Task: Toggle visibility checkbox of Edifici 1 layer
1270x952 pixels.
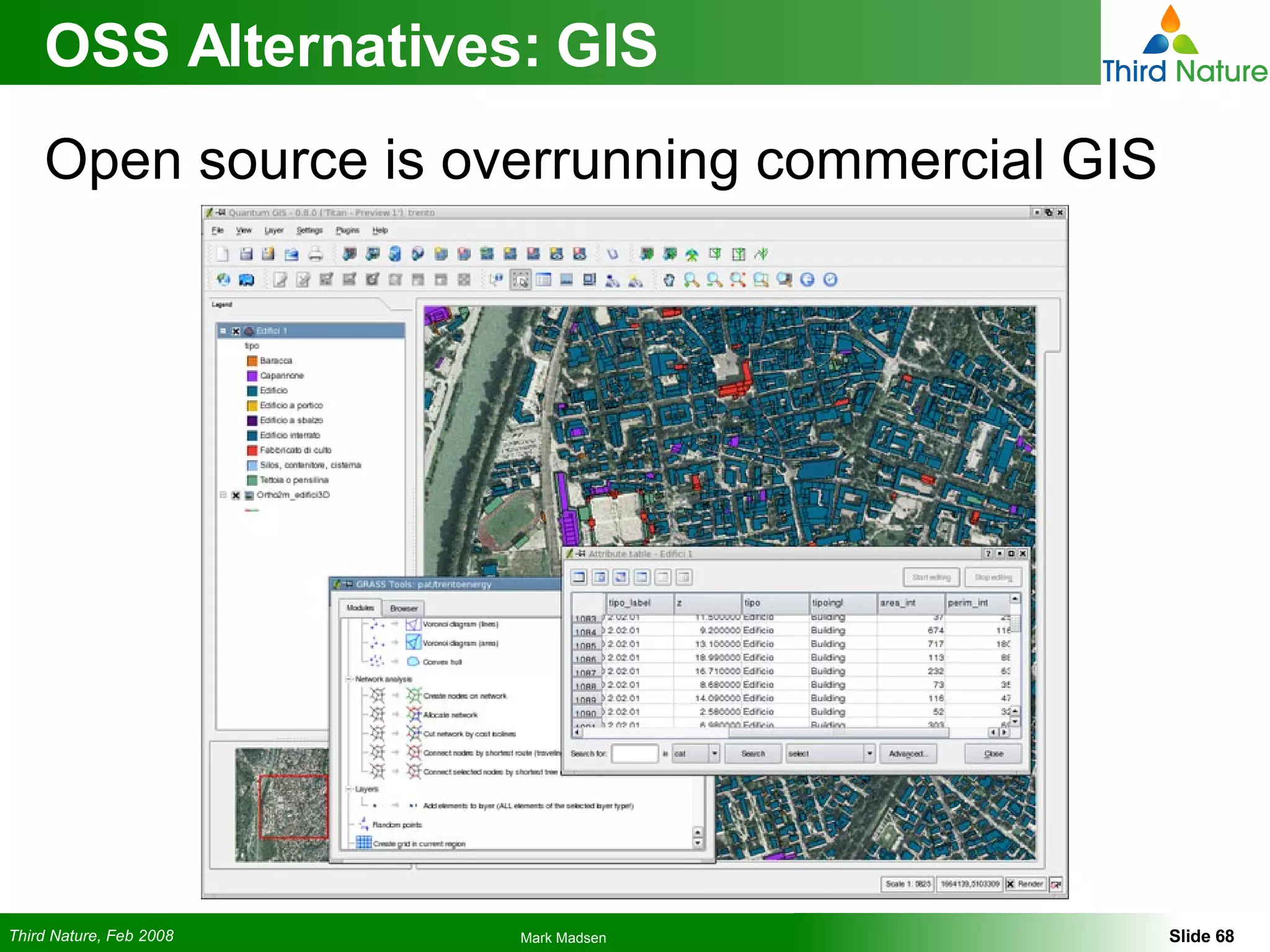Action: [236, 331]
